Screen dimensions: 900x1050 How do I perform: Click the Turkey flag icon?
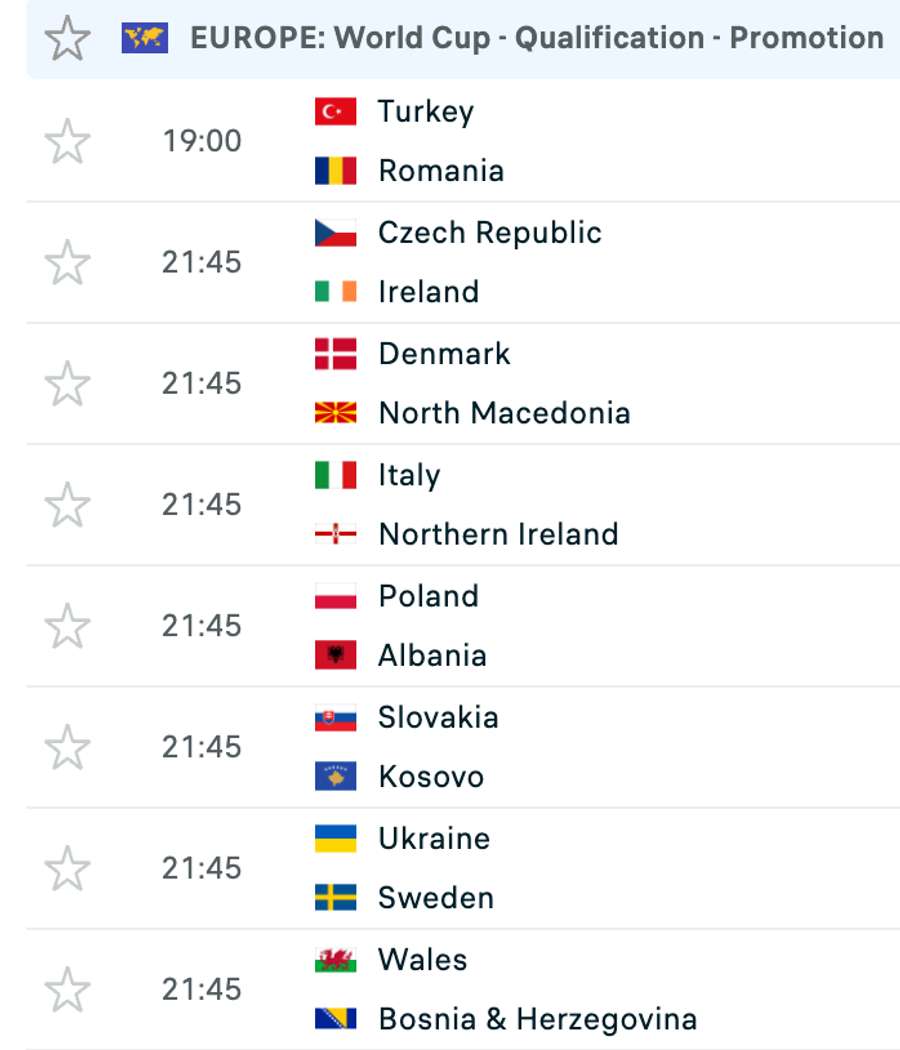[x=334, y=111]
